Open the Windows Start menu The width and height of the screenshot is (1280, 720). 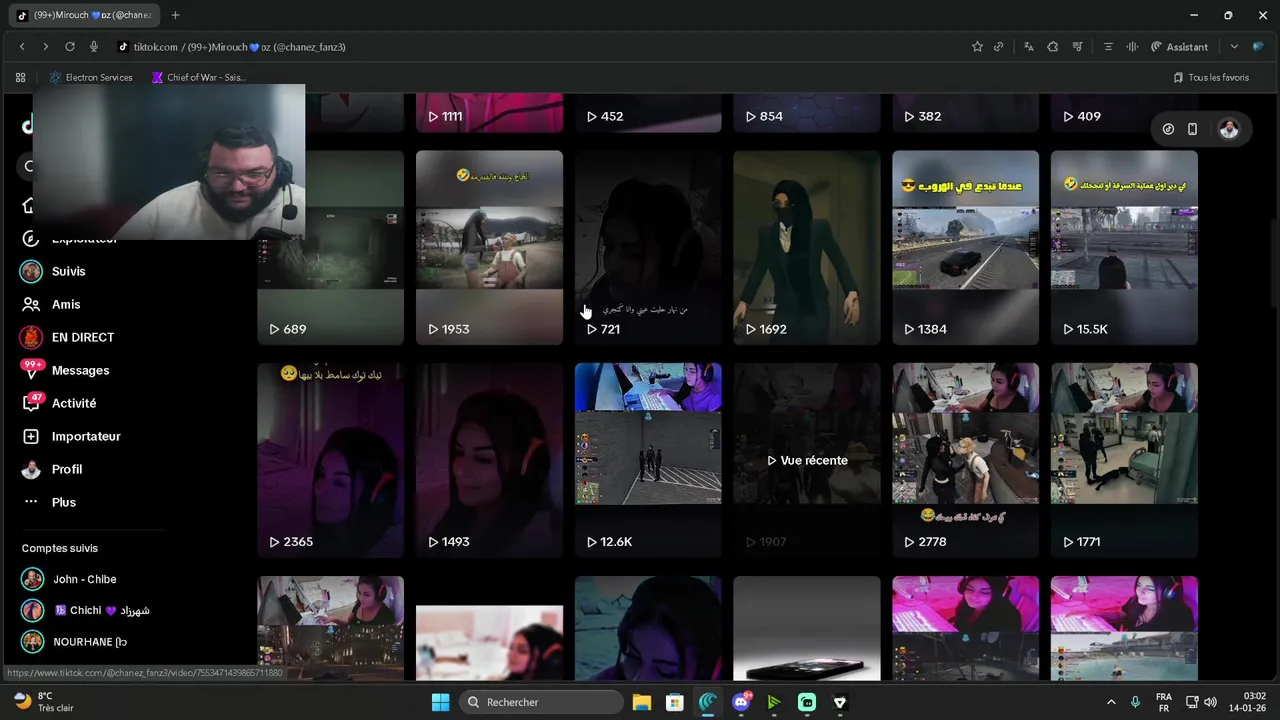440,702
